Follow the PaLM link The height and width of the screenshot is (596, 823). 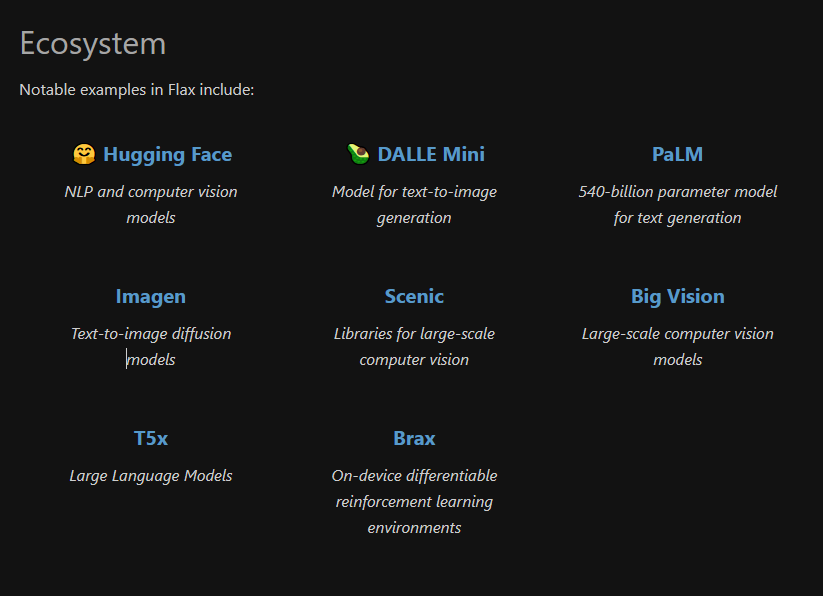[x=677, y=154]
